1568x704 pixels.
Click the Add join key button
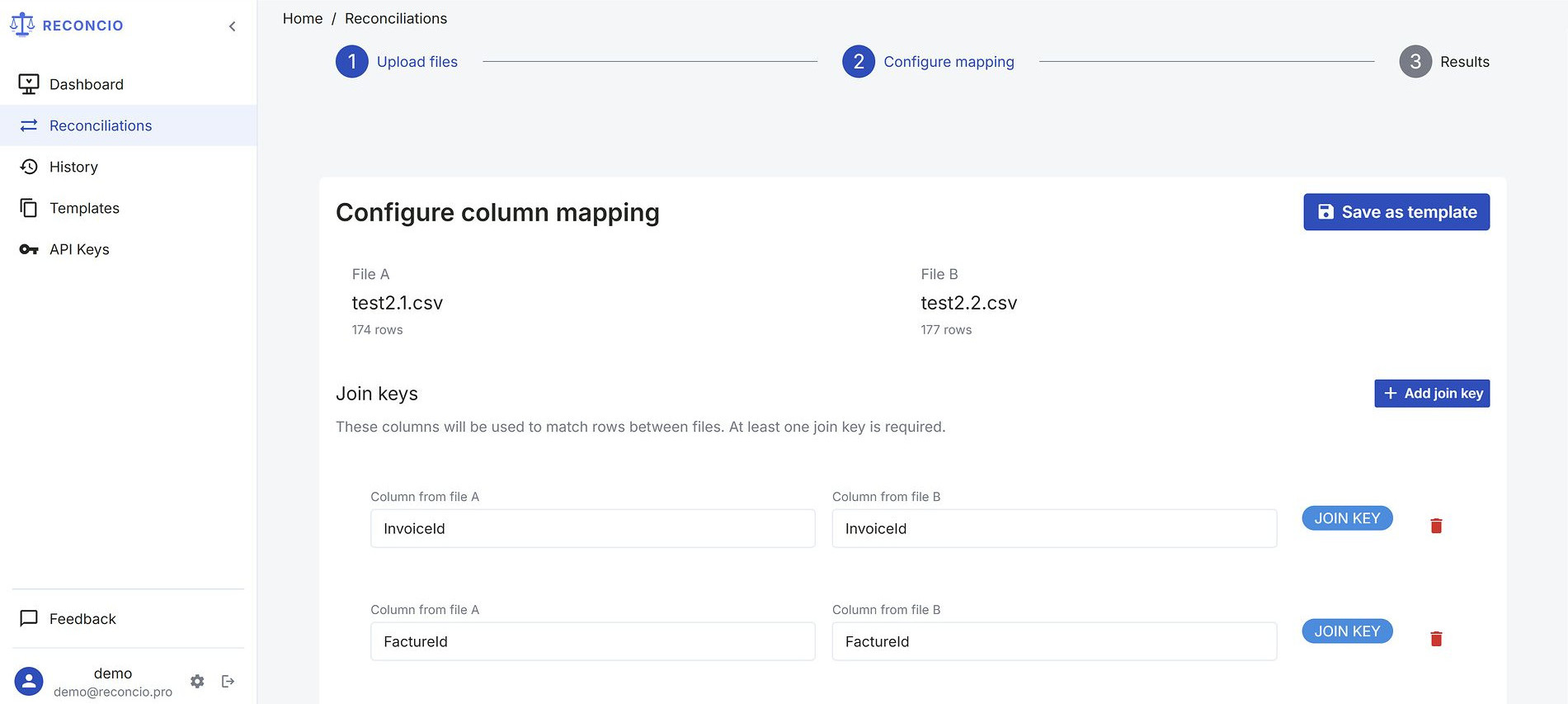coord(1432,394)
